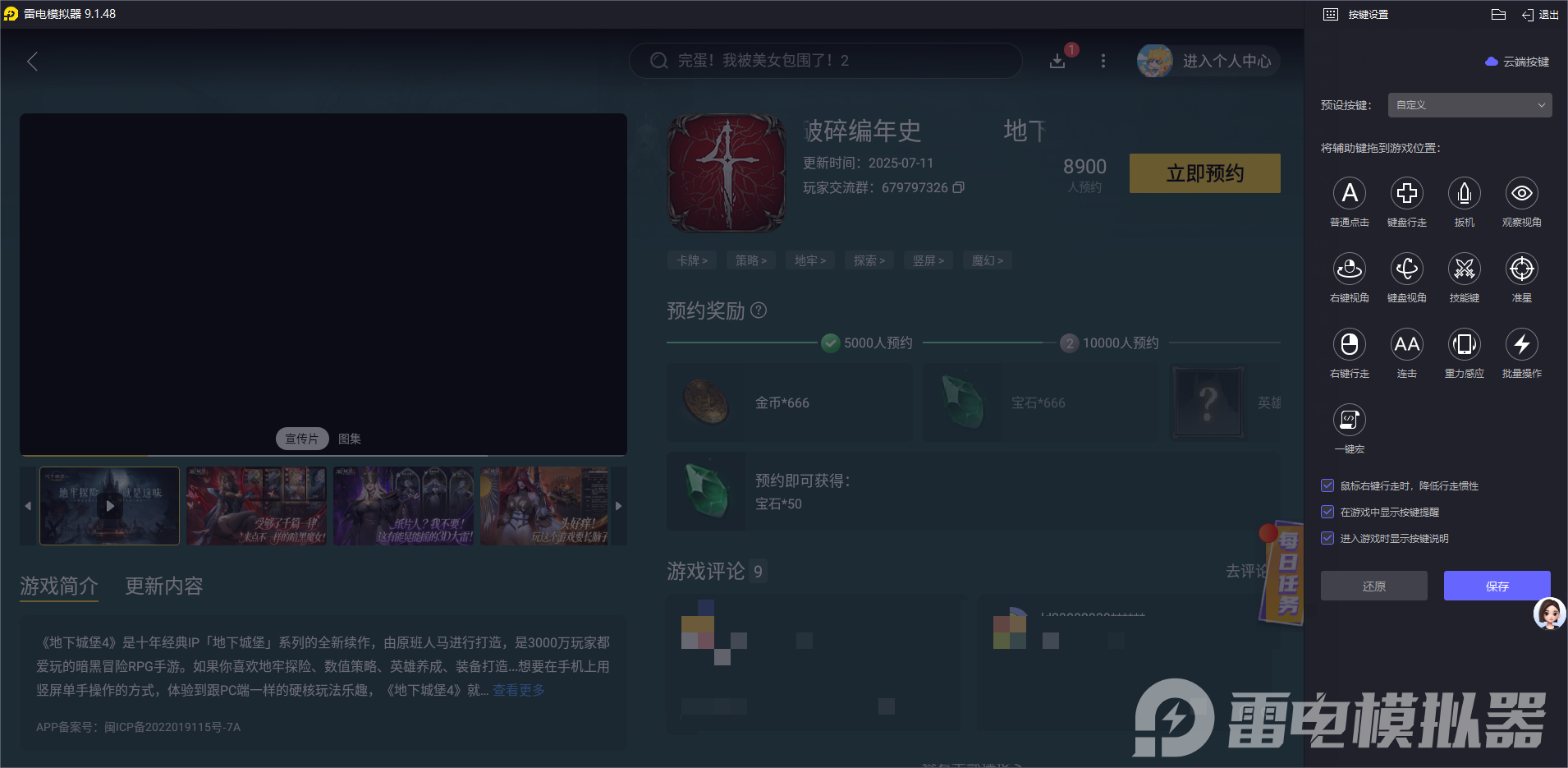This screenshot has height=768, width=1568.
Task: Switch to the 宣传片 tab
Action: [302, 439]
